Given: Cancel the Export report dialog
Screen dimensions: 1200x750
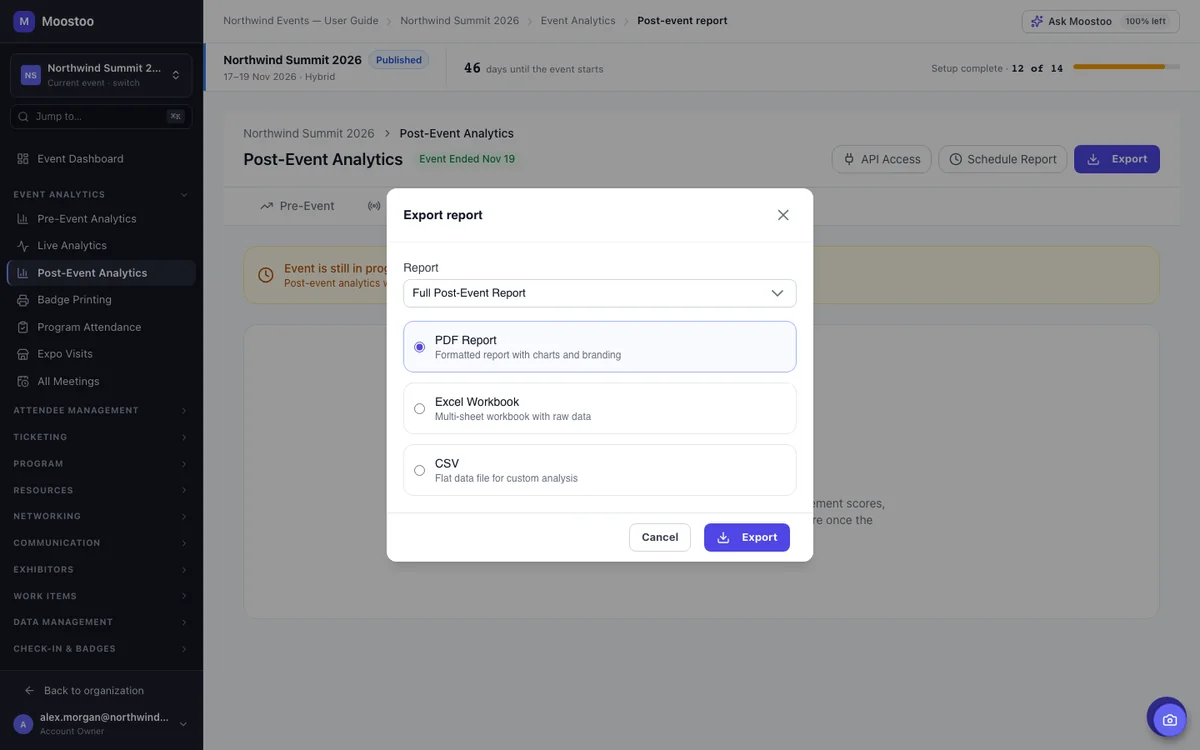Looking at the screenshot, I should tap(660, 537).
